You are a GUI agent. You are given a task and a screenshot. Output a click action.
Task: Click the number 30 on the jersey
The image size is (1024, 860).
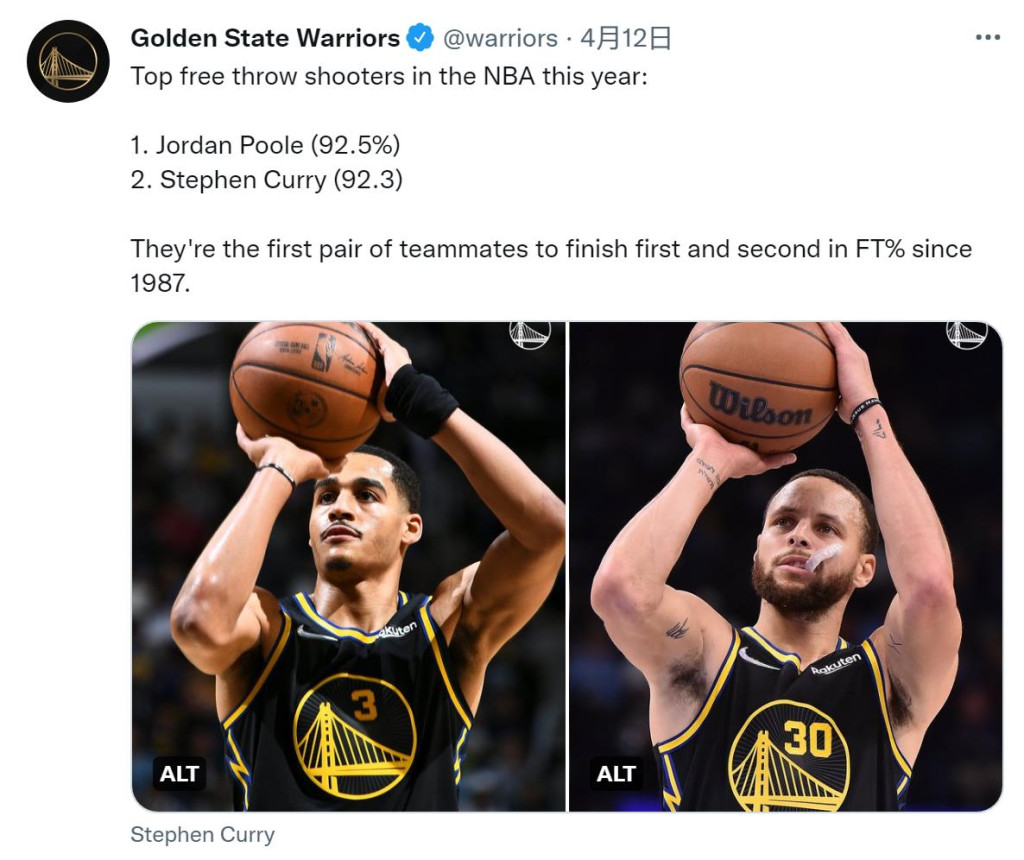pos(808,739)
